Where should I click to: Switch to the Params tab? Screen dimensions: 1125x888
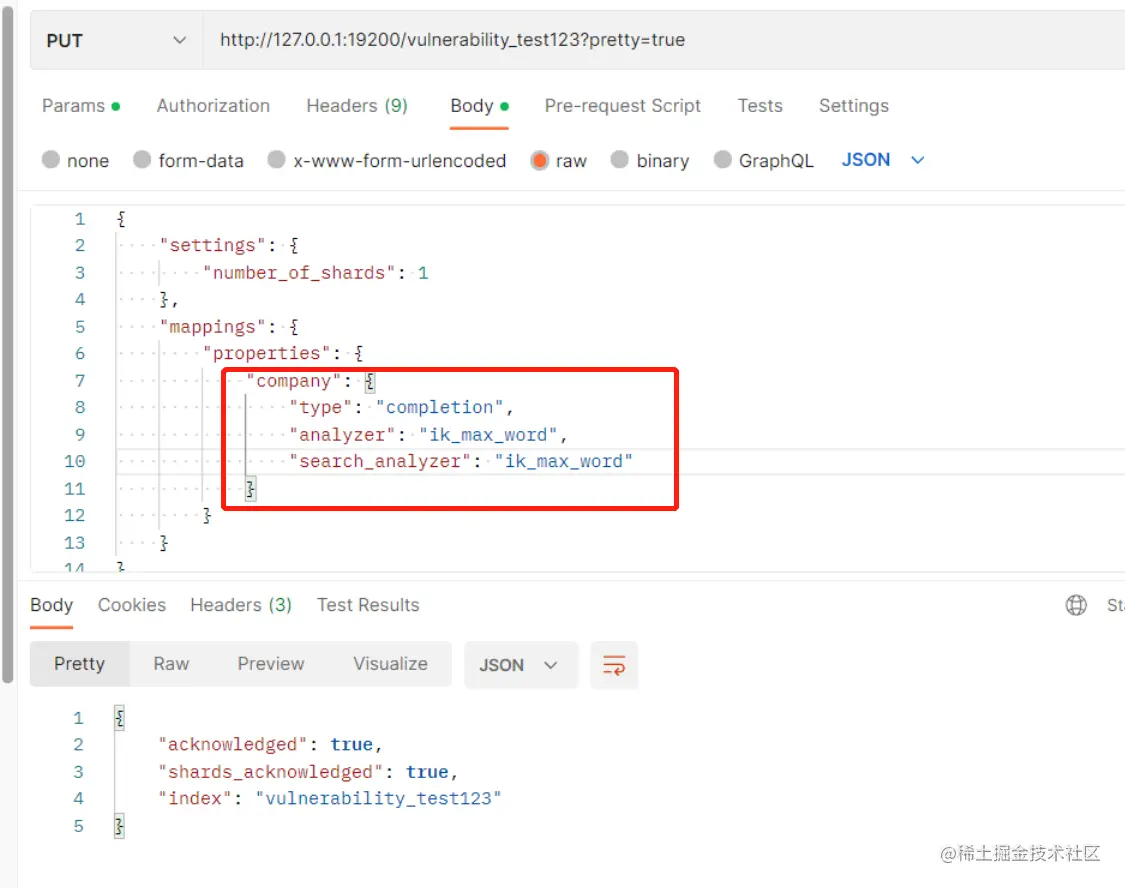80,106
